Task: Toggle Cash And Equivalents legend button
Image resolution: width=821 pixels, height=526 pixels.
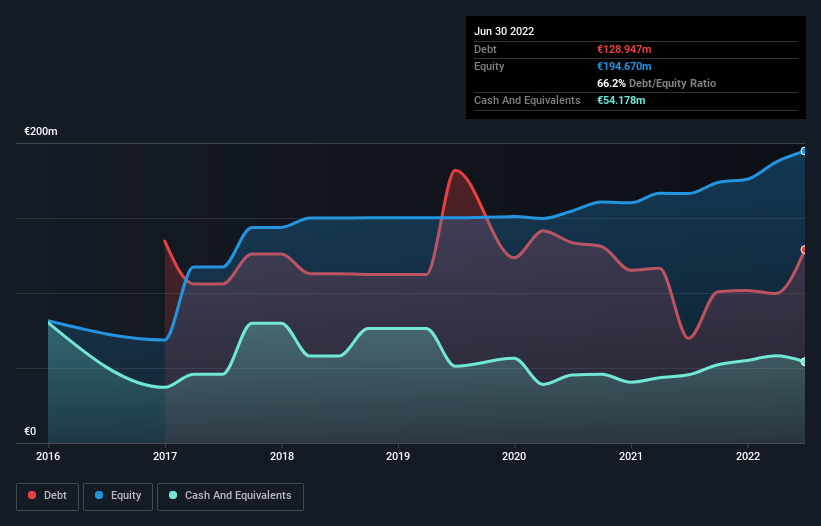Action: point(230,496)
